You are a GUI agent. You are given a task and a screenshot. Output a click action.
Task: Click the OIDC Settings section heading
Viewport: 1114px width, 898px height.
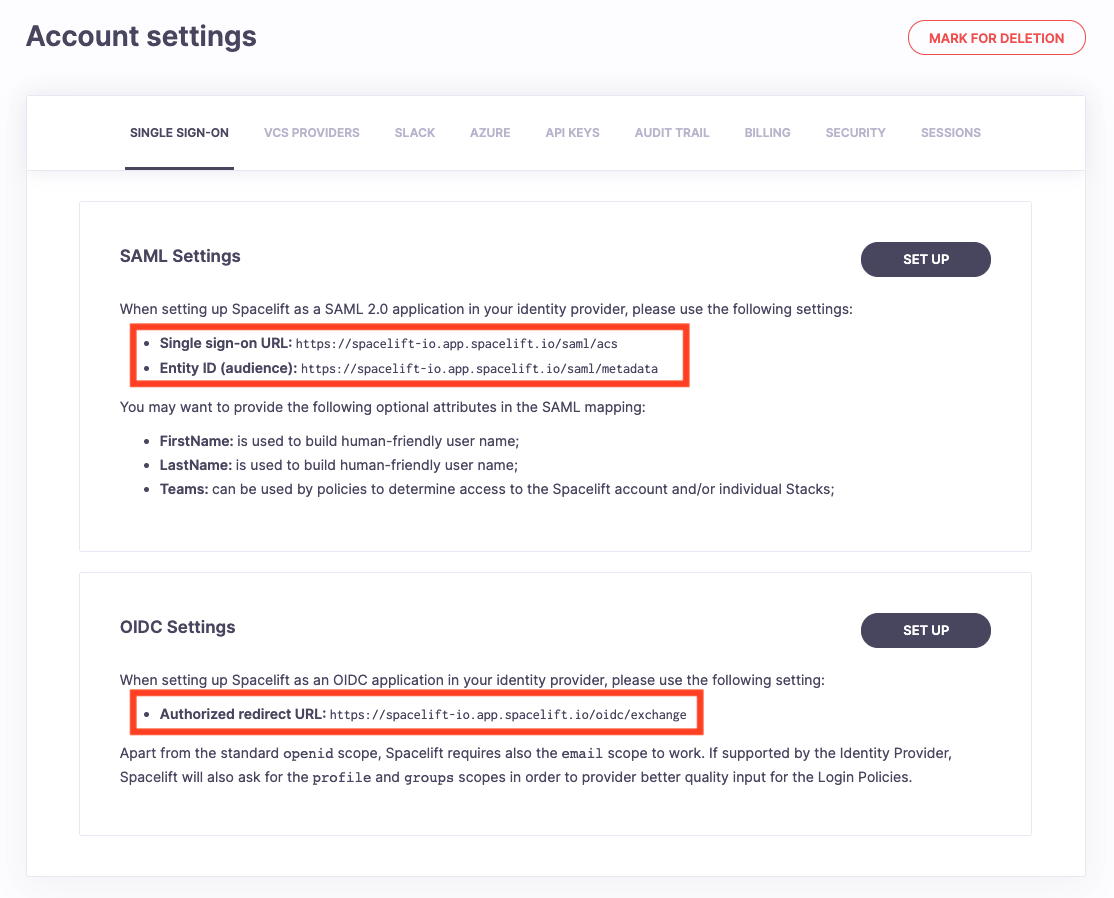coord(177,627)
